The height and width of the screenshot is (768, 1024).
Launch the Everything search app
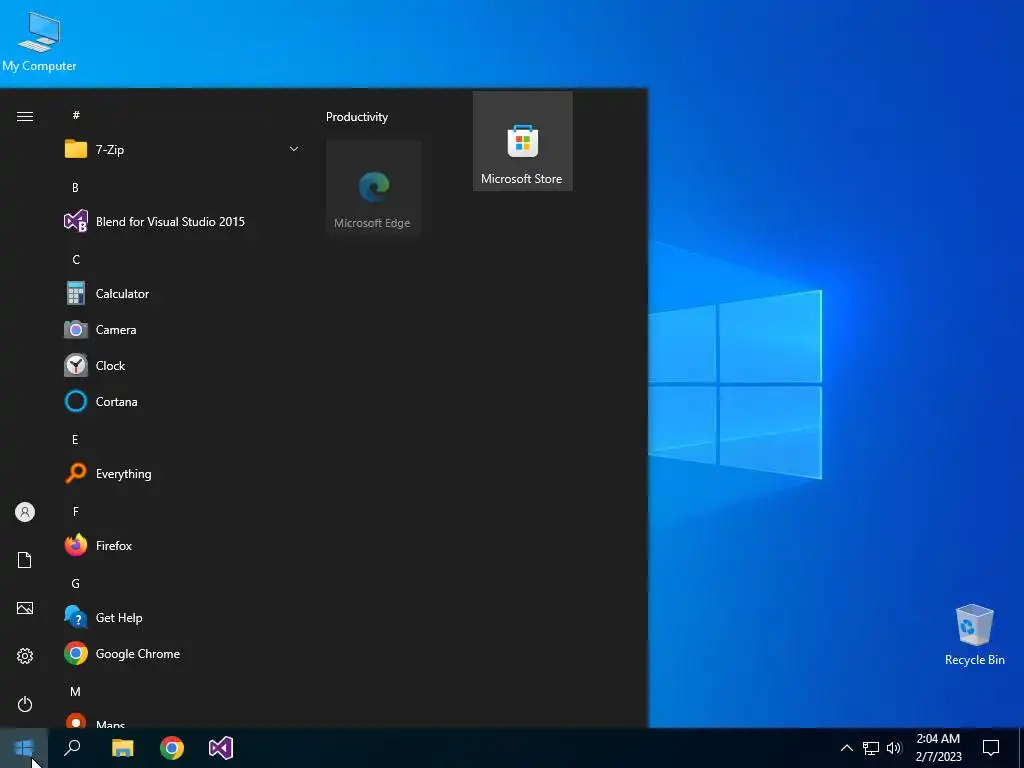[x=181, y=473]
